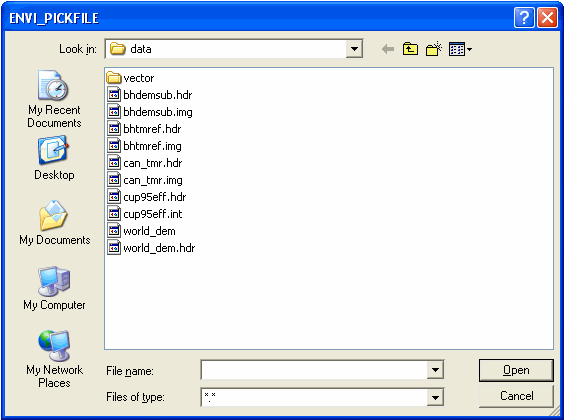The width and height of the screenshot is (564, 420).
Task: Select file bhdemsub.img
Action: 150,112
